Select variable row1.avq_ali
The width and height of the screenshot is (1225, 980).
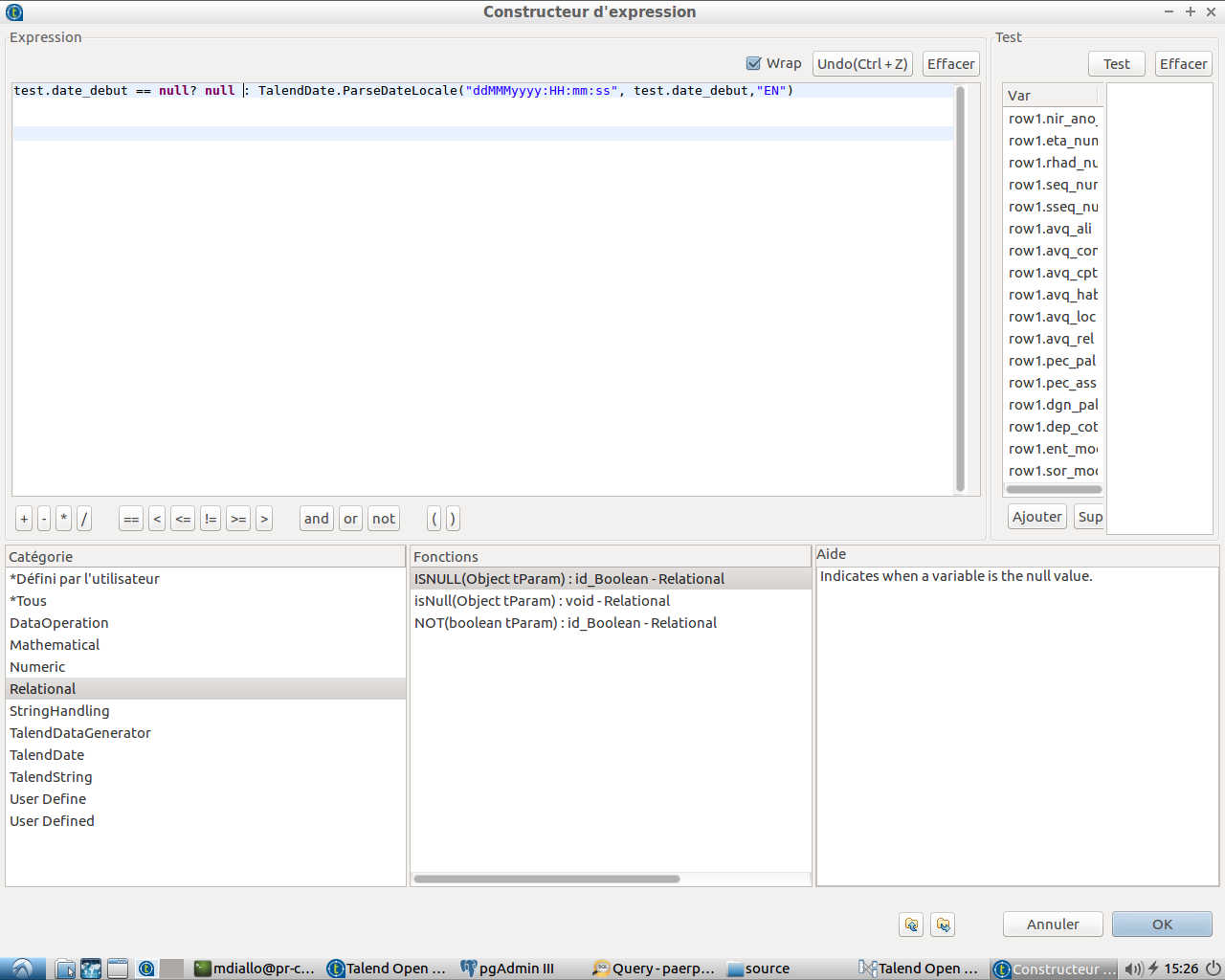[x=1053, y=229]
